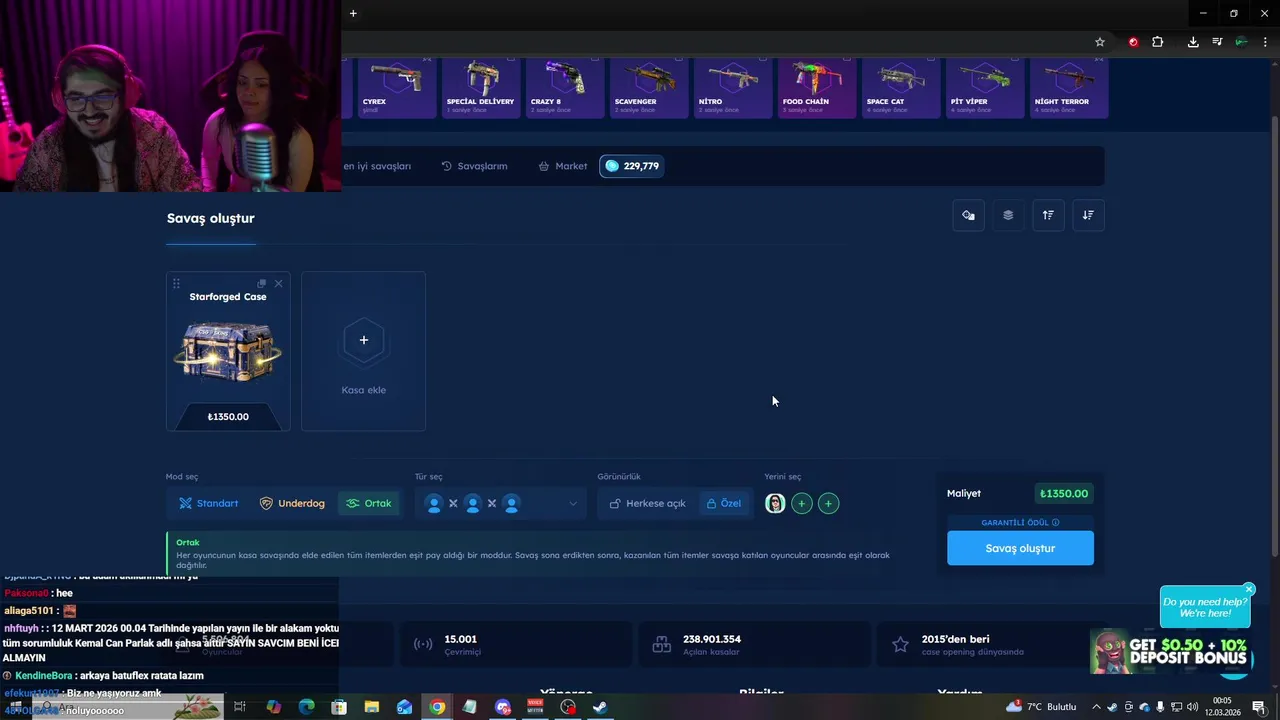Click the ₺1350.00 cost value badge
Screen dimensions: 1280x720
(x=1064, y=493)
